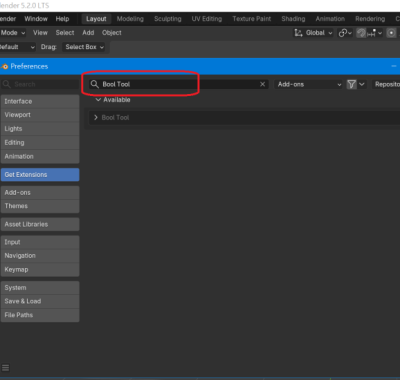This screenshot has height=380, width=400.
Task: Expand the Bool Tool extension entry
Action: [96, 117]
